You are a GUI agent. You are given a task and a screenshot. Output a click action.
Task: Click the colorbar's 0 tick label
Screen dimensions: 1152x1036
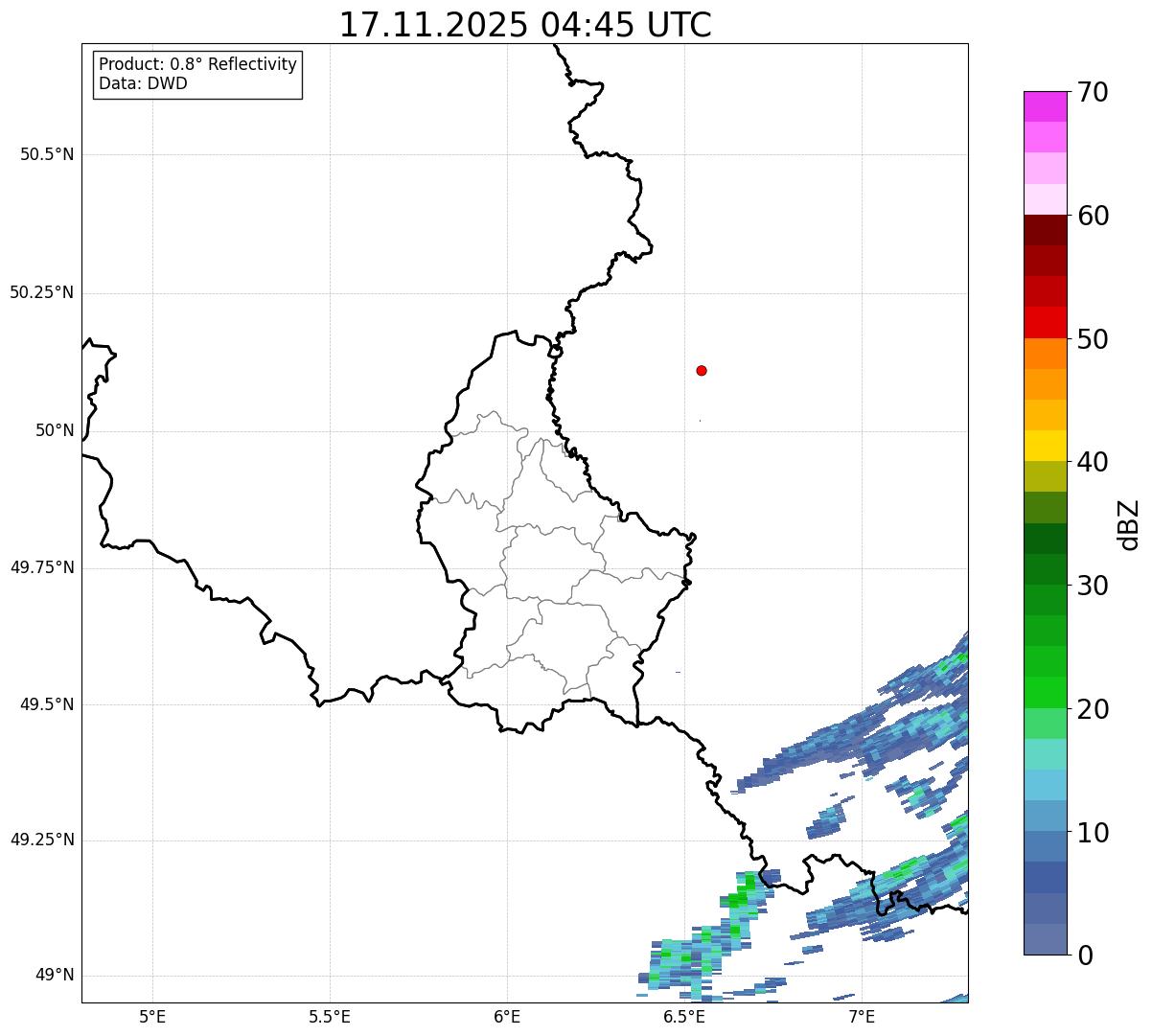pyautogui.click(x=1085, y=955)
